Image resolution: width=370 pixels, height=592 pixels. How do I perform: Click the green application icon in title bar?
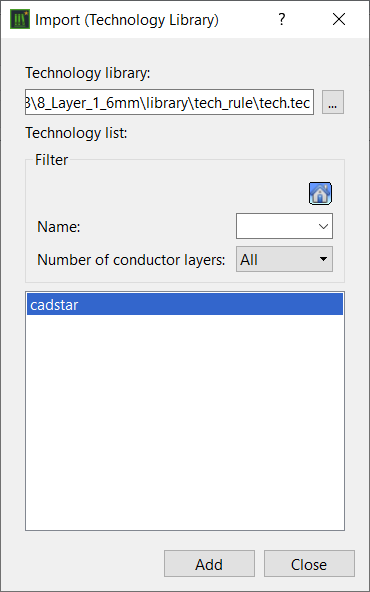[x=20, y=20]
